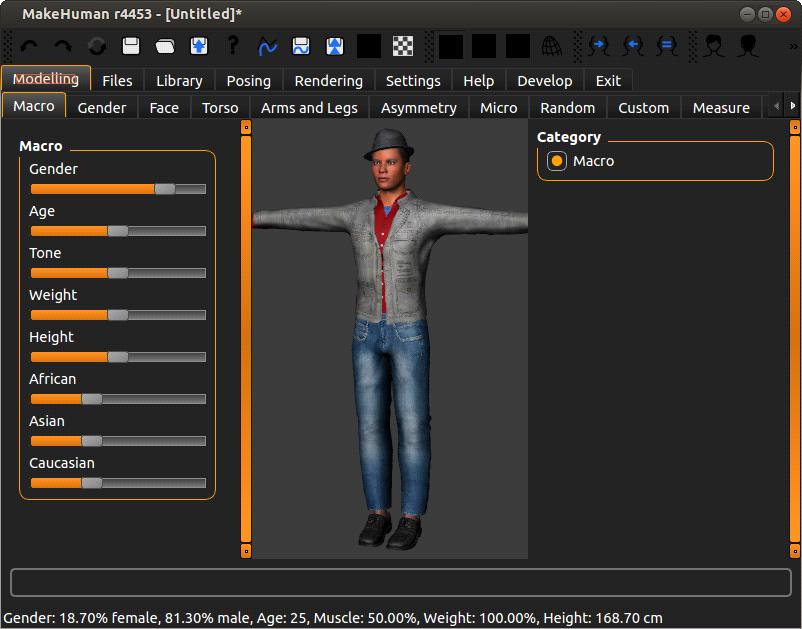802x629 pixels.
Task: Click the Gender slider handle
Action: pyautogui.click(x=165, y=189)
